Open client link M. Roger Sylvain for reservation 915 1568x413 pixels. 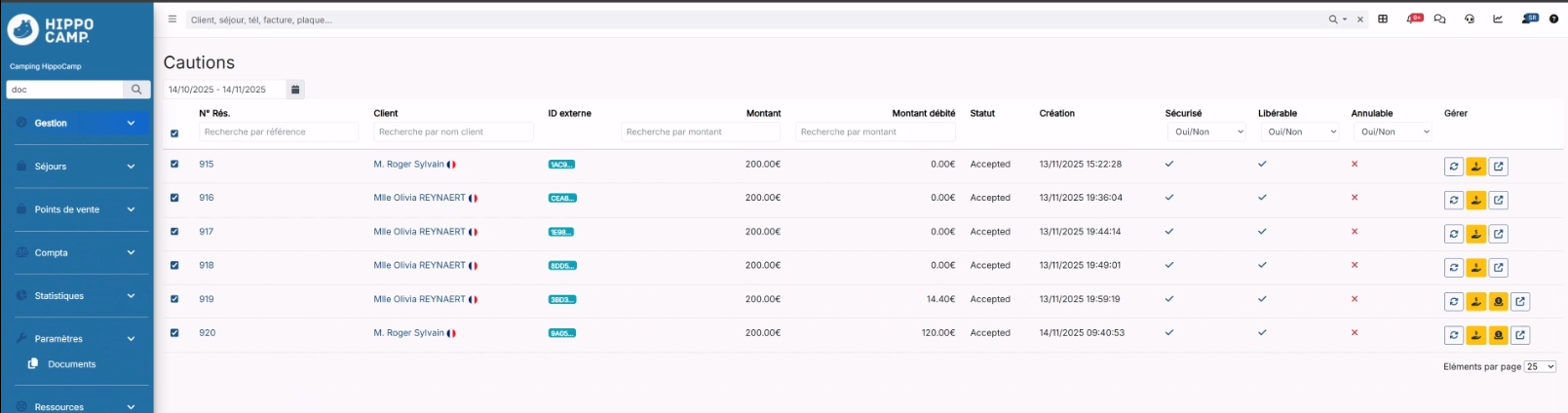(408, 165)
